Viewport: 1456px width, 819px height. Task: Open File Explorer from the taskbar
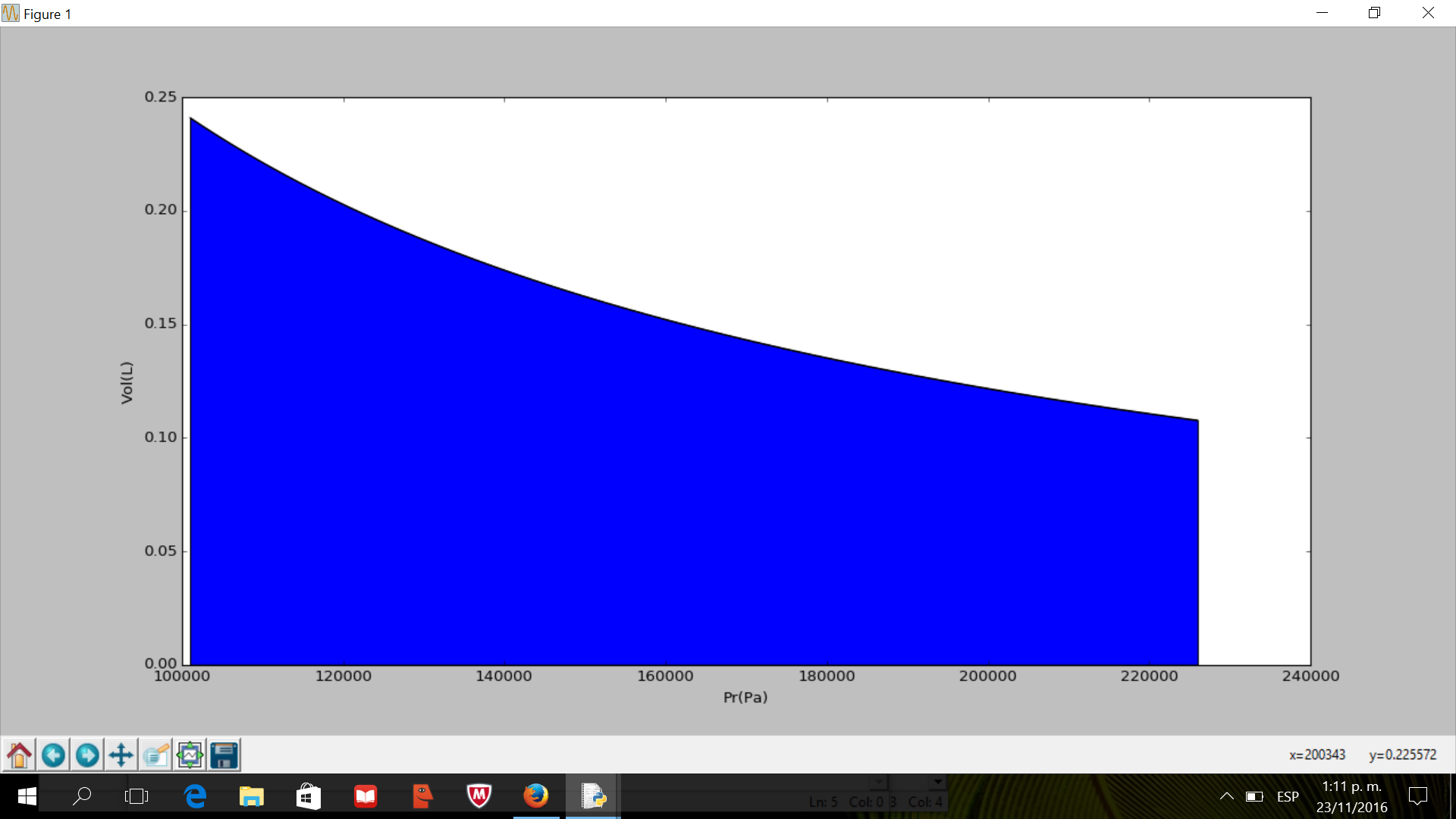click(x=252, y=796)
